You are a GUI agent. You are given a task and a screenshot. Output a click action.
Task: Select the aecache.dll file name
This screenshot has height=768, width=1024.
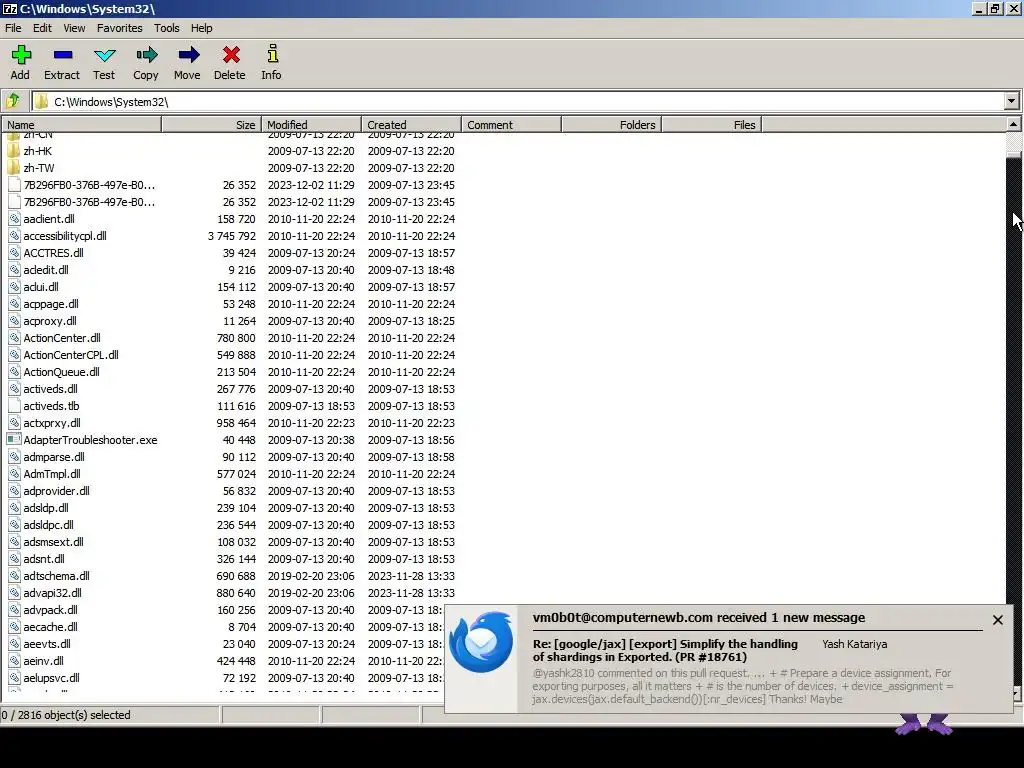(x=50, y=626)
